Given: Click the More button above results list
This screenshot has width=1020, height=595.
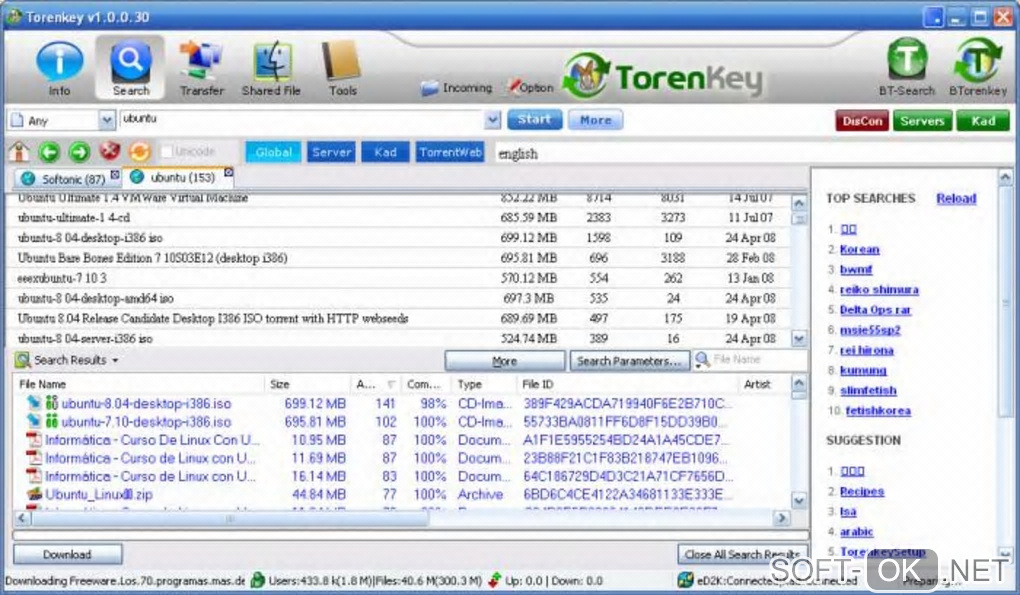Looking at the screenshot, I should (505, 361).
